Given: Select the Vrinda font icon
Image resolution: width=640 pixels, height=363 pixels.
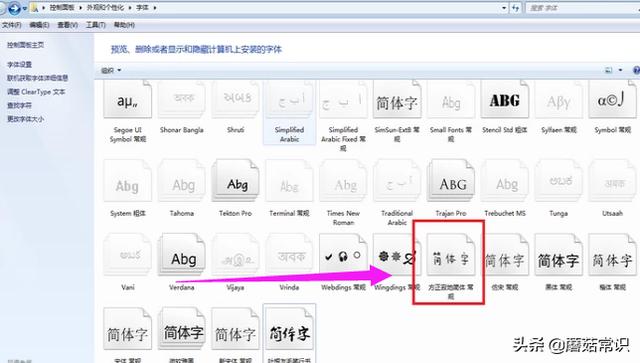Looking at the screenshot, I should pyautogui.click(x=289, y=255).
